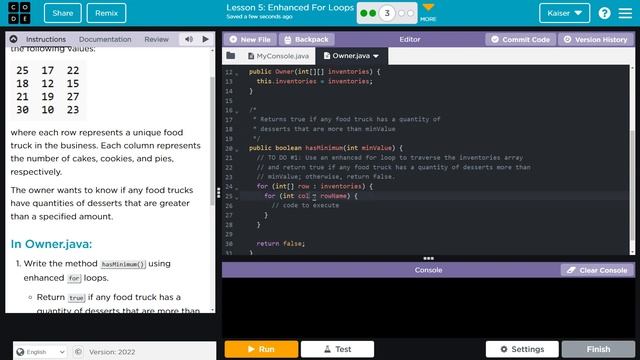Place cursor on return false line

pyautogui.click(x=280, y=244)
